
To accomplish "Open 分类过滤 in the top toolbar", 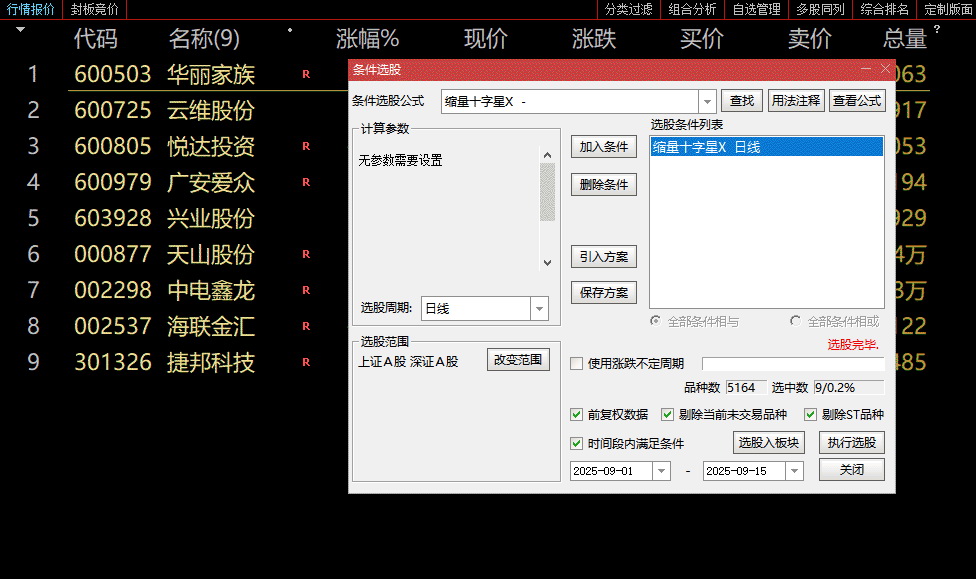I will coord(620,9).
